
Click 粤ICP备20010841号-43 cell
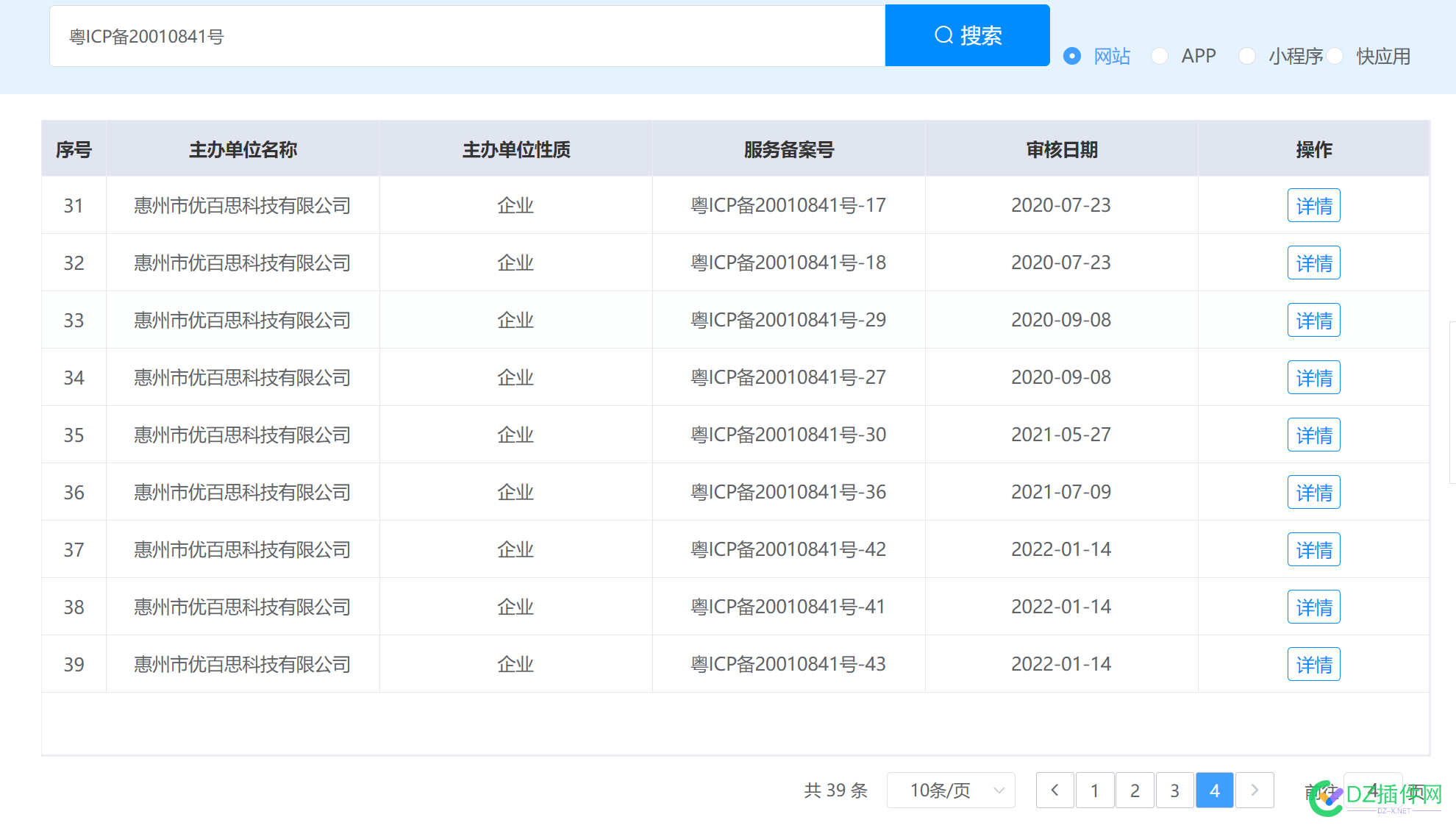(788, 664)
